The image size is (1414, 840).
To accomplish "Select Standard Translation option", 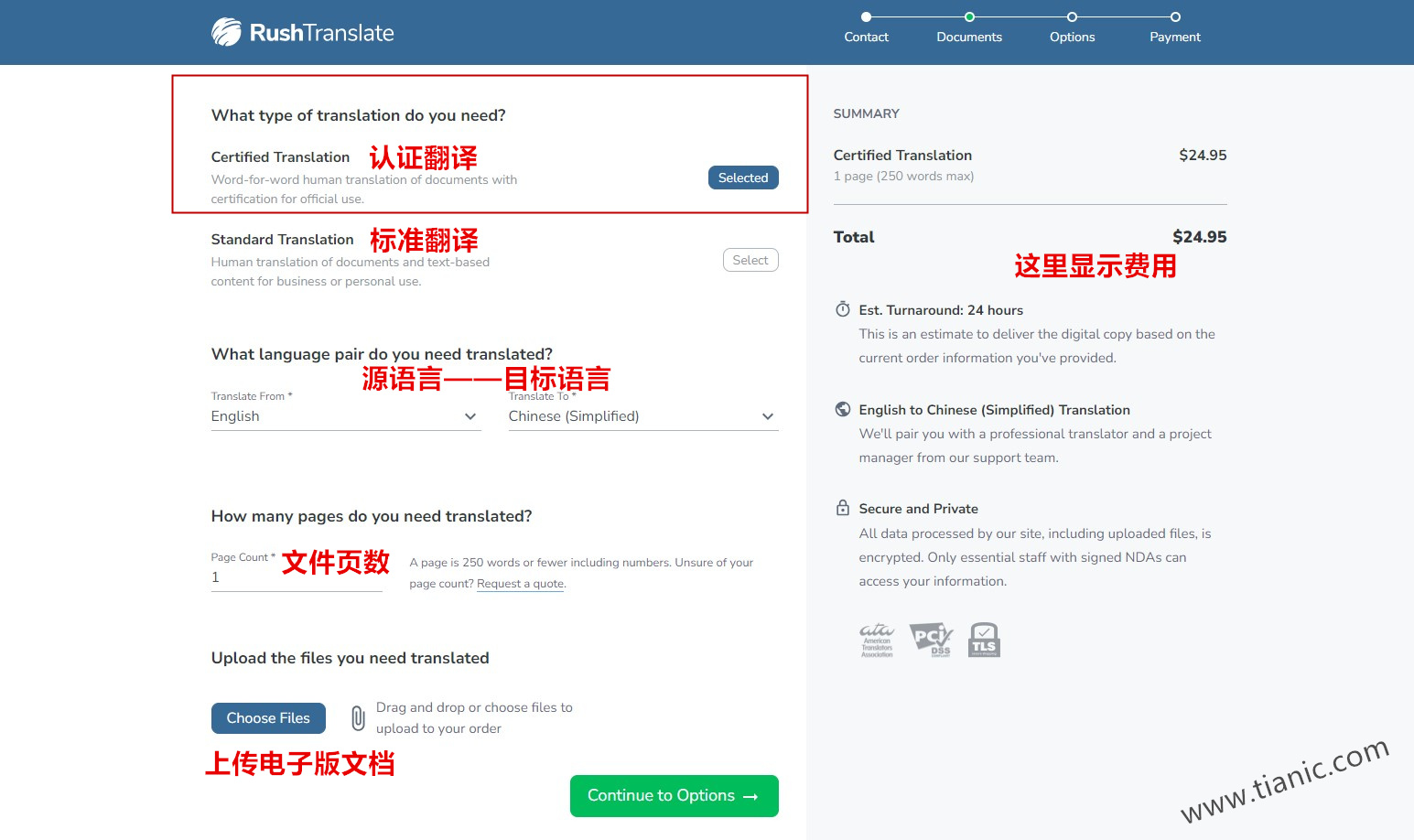I will (750, 260).
